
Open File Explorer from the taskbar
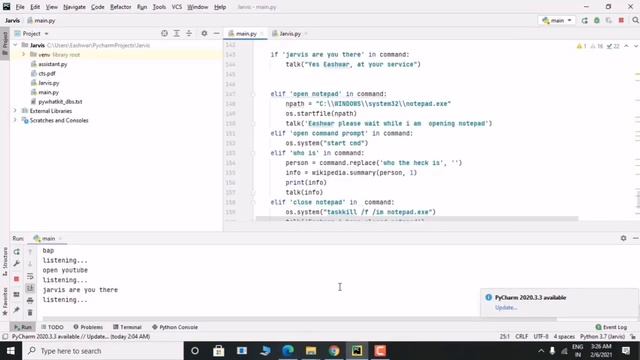[311, 351]
